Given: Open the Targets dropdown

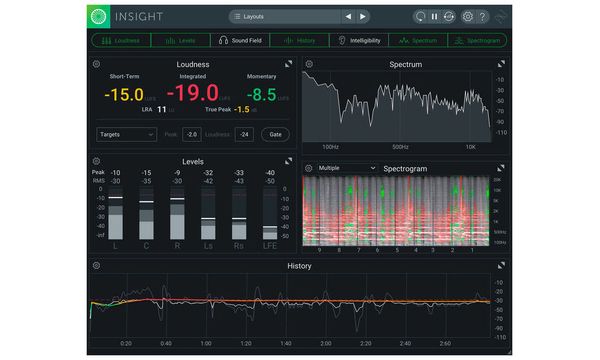Looking at the screenshot, I should 126,134.
